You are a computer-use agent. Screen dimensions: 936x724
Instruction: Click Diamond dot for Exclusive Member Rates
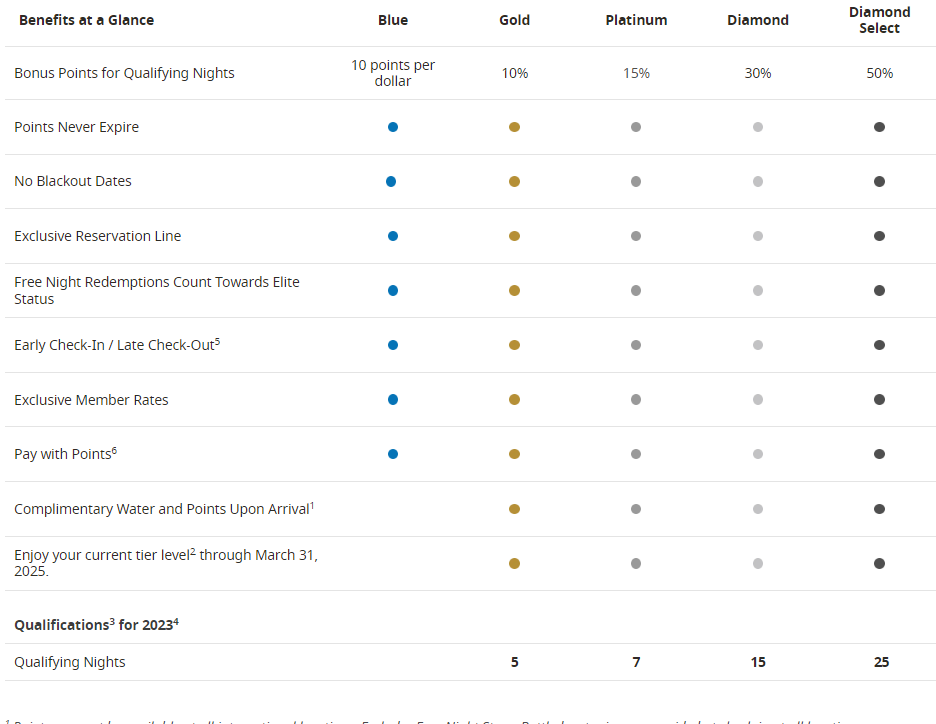pos(758,400)
